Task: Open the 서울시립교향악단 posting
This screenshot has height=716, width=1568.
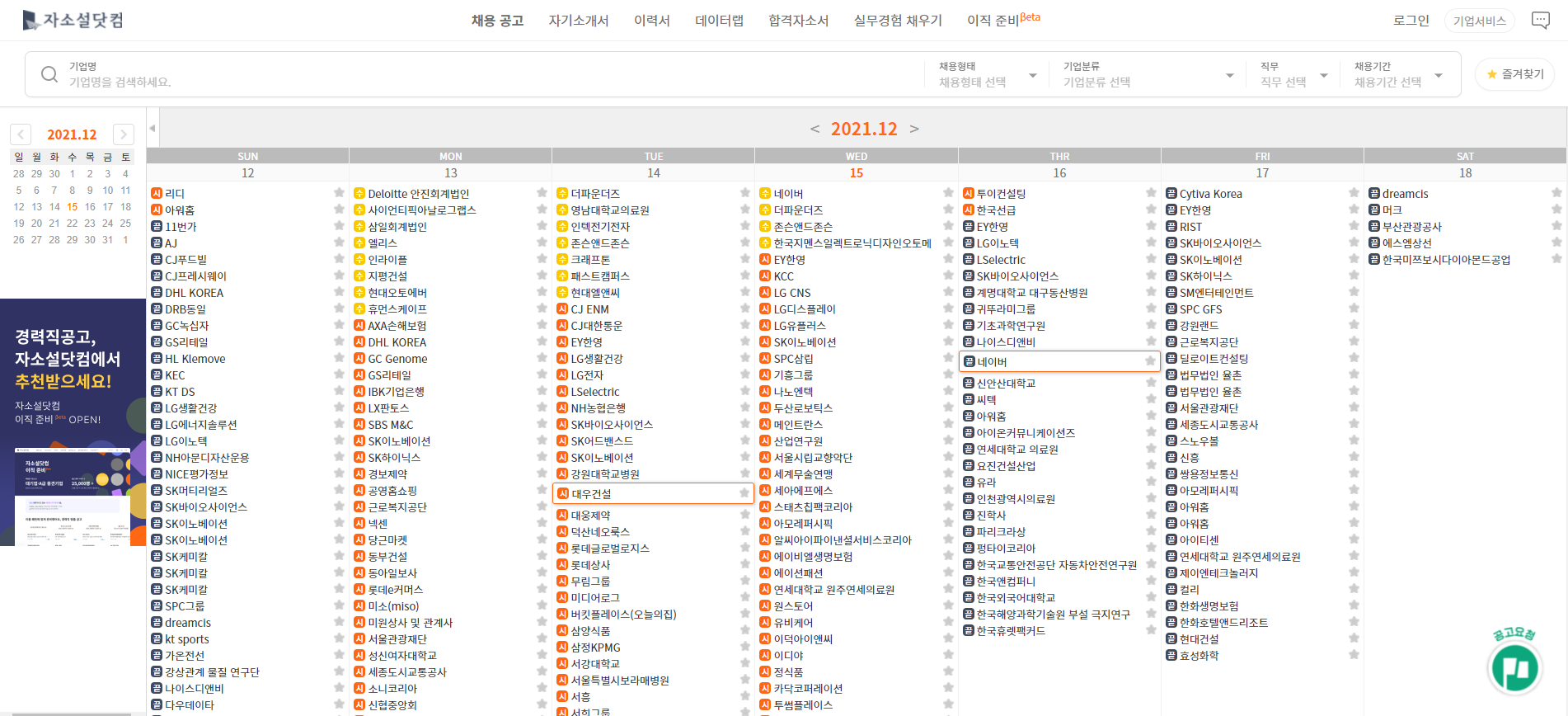Action: coord(813,457)
